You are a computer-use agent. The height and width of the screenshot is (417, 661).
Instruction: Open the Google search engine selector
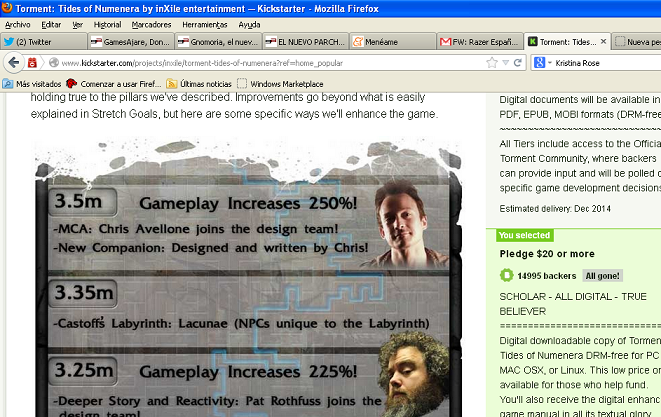[542, 63]
